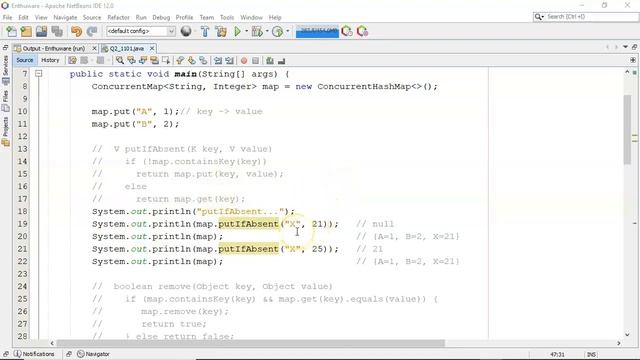Start macro recording red circle
Screen dimensions: 640x360
click(x=244, y=60)
